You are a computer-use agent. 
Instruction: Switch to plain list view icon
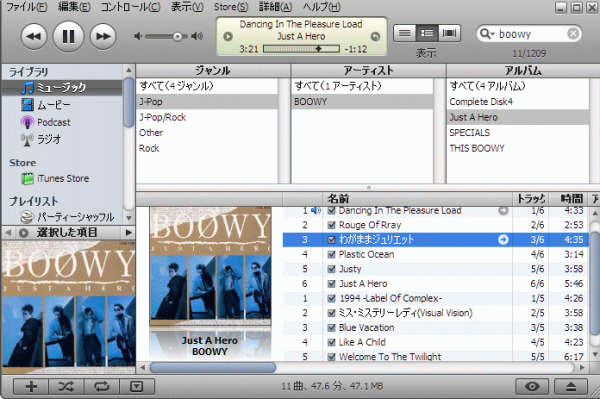404,33
